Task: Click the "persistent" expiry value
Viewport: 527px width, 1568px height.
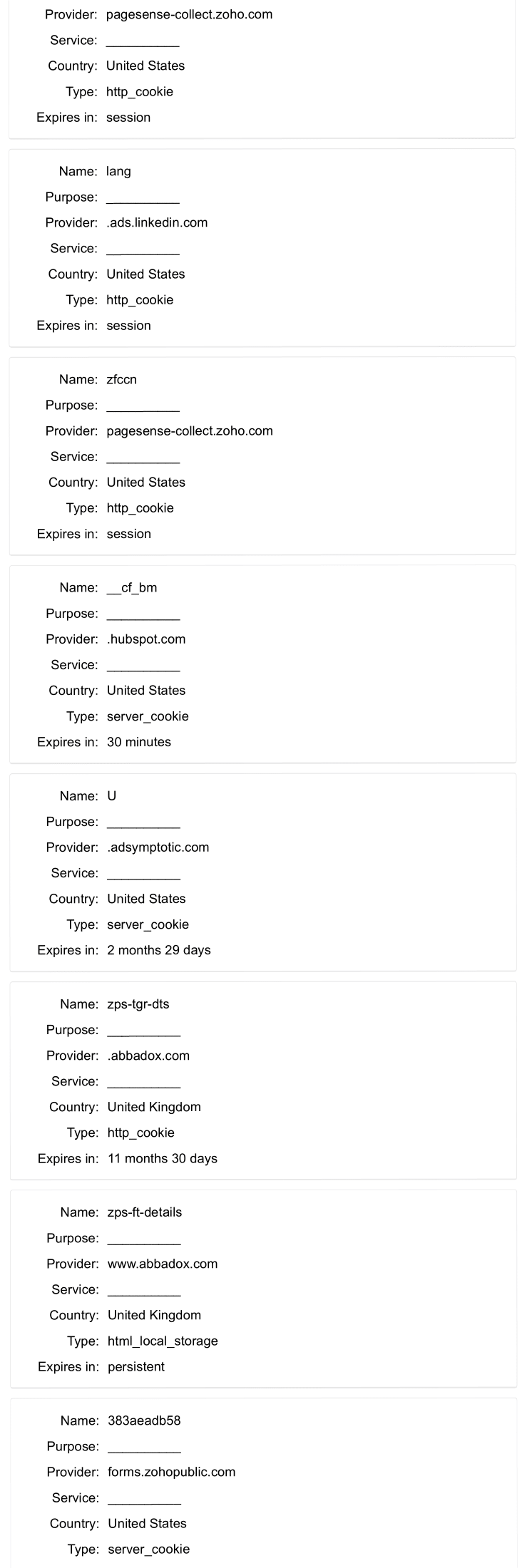Action: [136, 1366]
